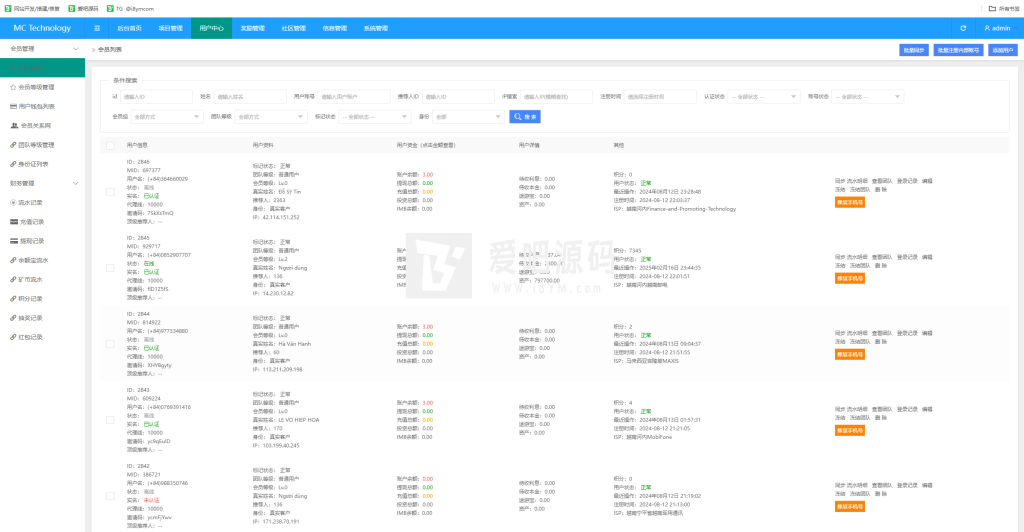Click orange 修复手机号 button for ID 2842
Screen dimensions: 1024x532
click(x=850, y=507)
